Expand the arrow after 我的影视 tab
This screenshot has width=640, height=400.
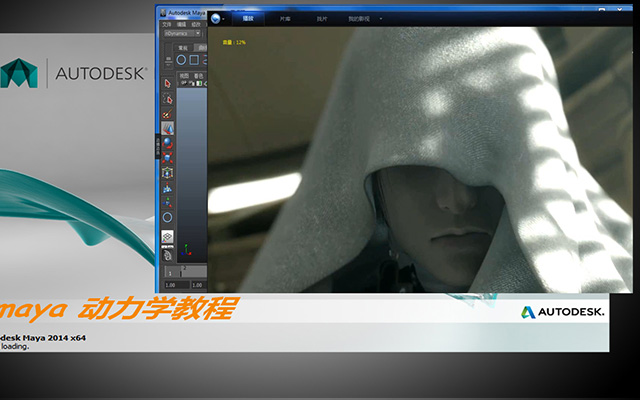[381, 19]
